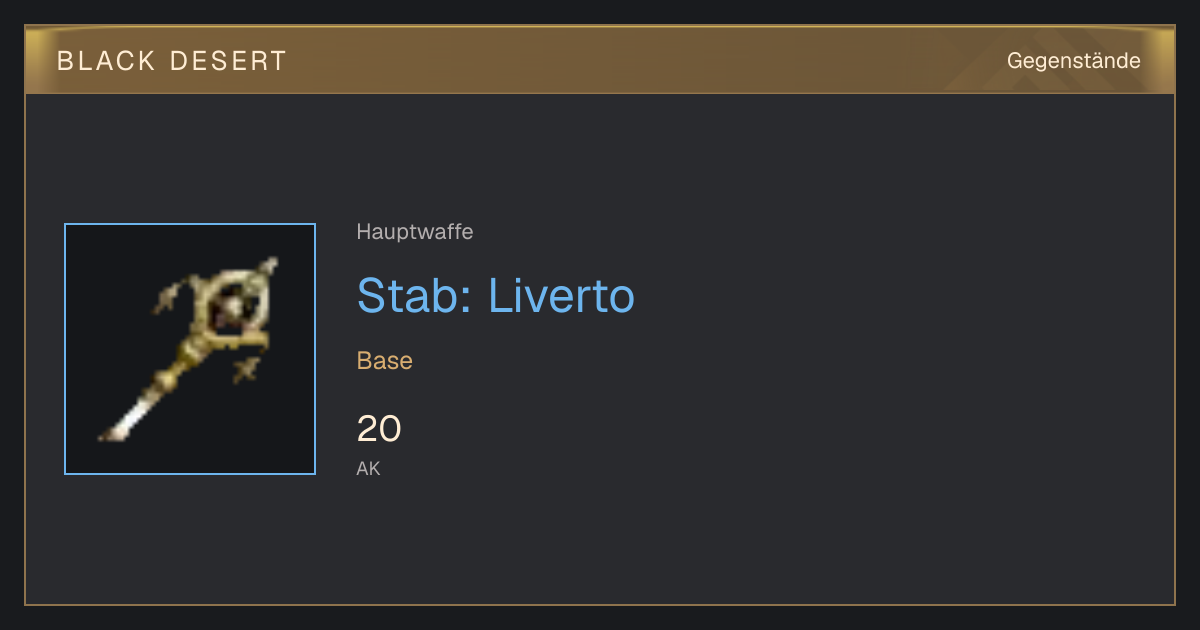Open the Stab: Liverto item title
1200x630 pixels.
(x=496, y=295)
